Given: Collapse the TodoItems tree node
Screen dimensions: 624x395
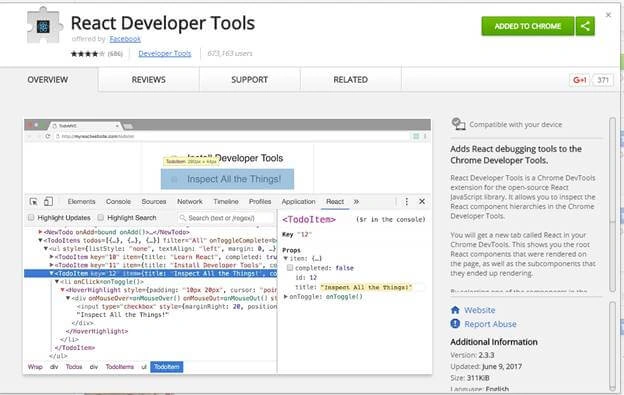Looking at the screenshot, I should point(41,240).
